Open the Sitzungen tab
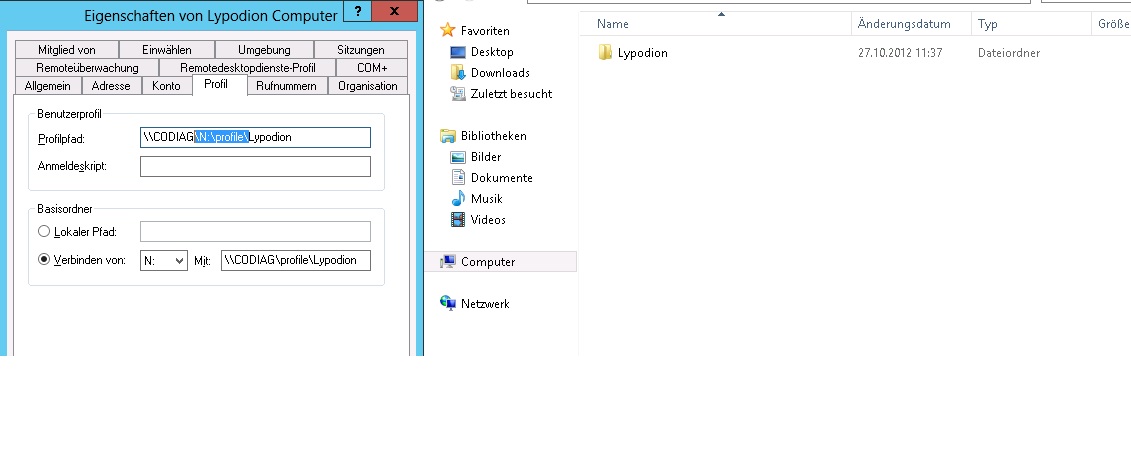The height and width of the screenshot is (460, 1131). [361, 50]
